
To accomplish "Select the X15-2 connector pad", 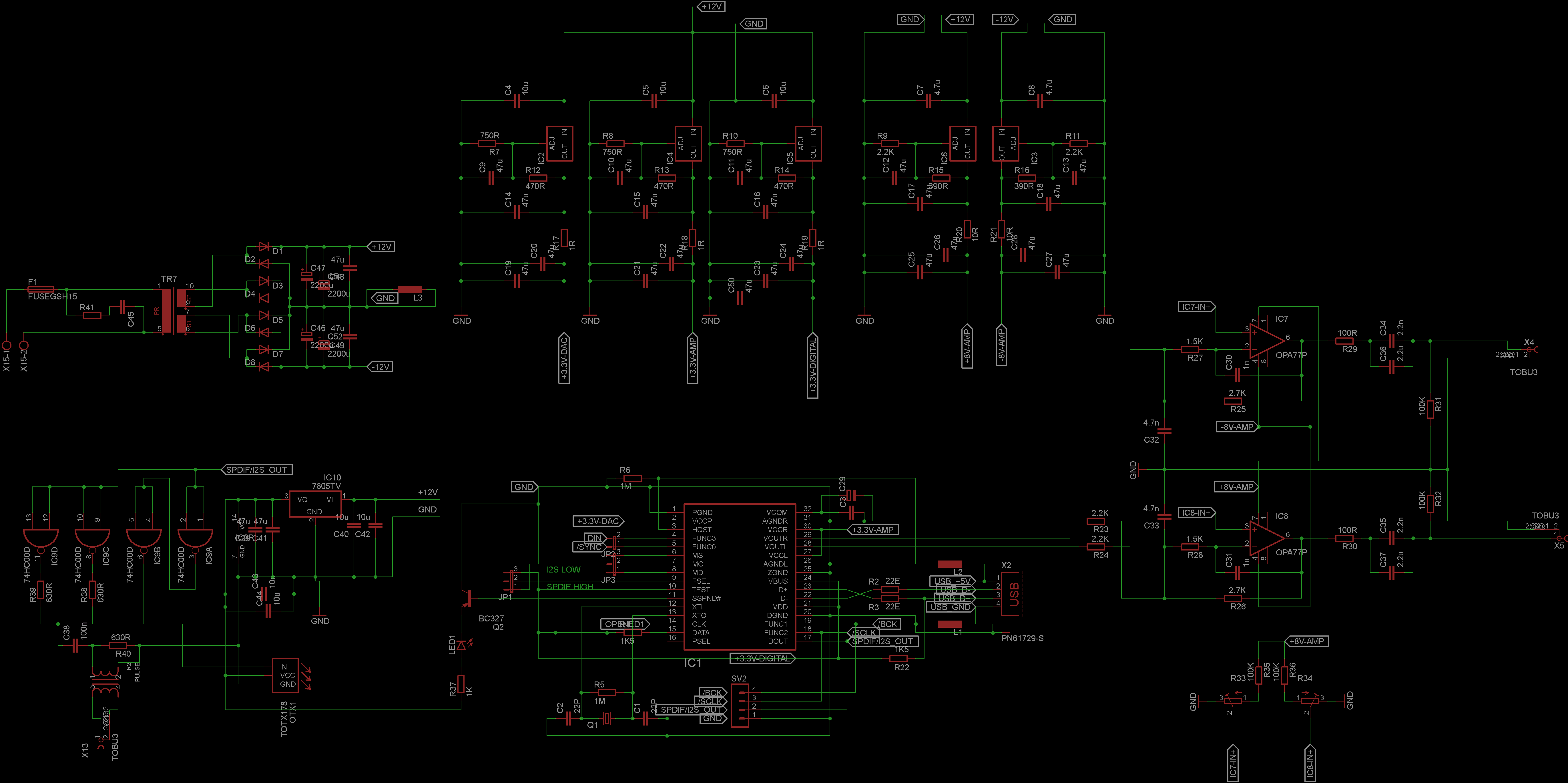I will tap(24, 345).
